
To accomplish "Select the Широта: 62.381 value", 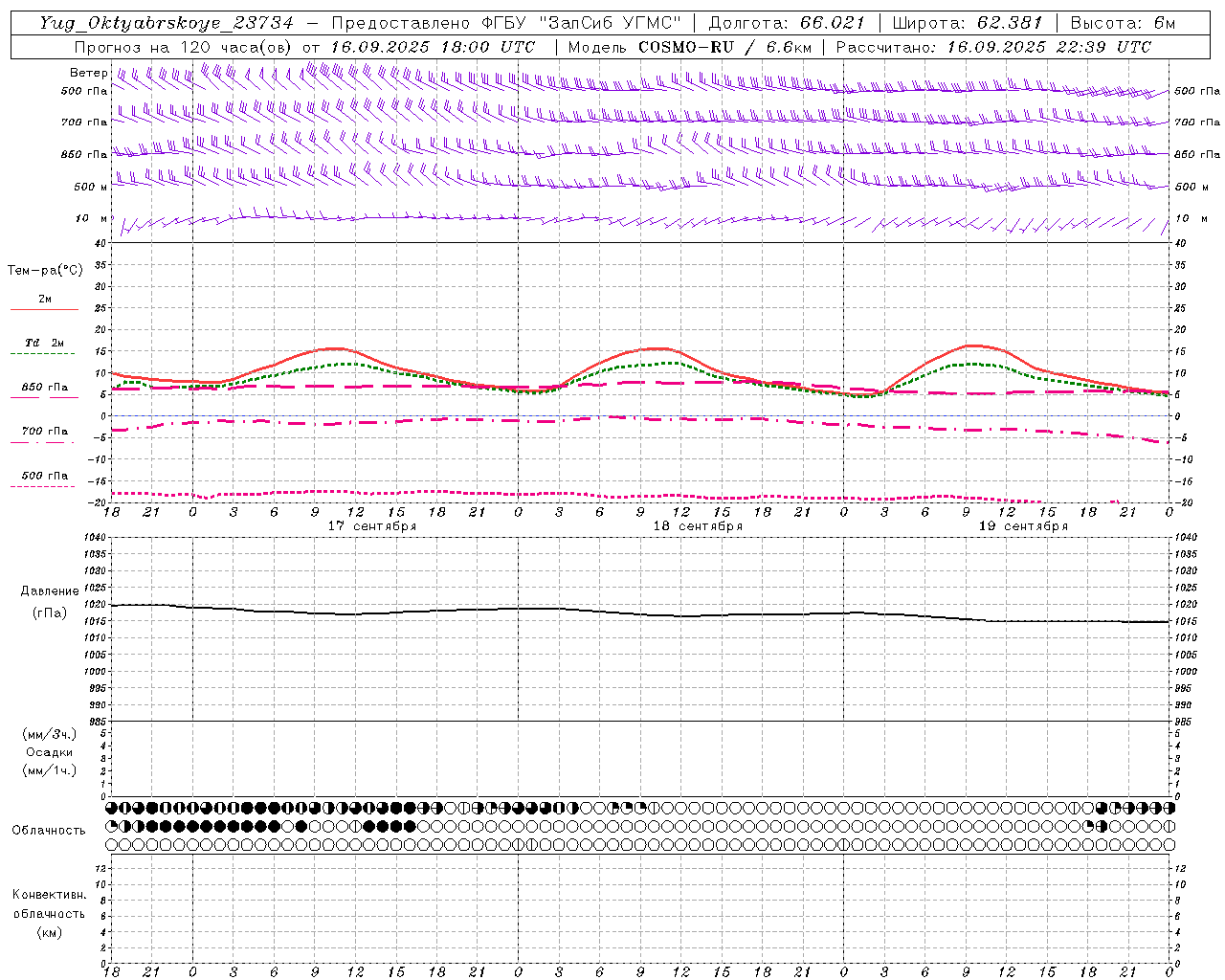I will [968, 23].
